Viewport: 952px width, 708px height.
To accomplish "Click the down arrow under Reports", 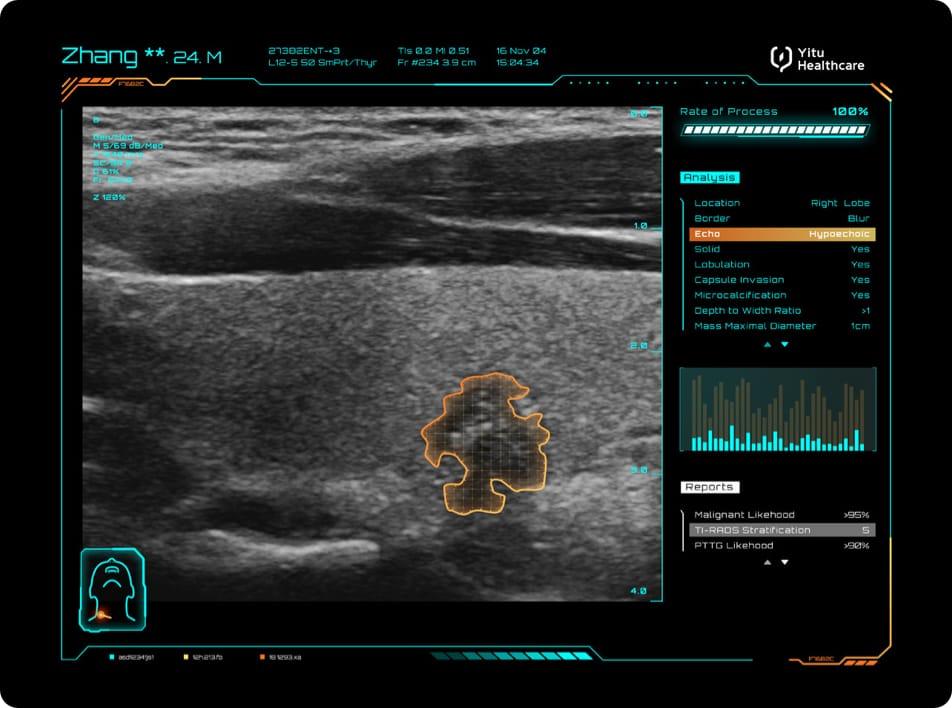I will (x=785, y=562).
